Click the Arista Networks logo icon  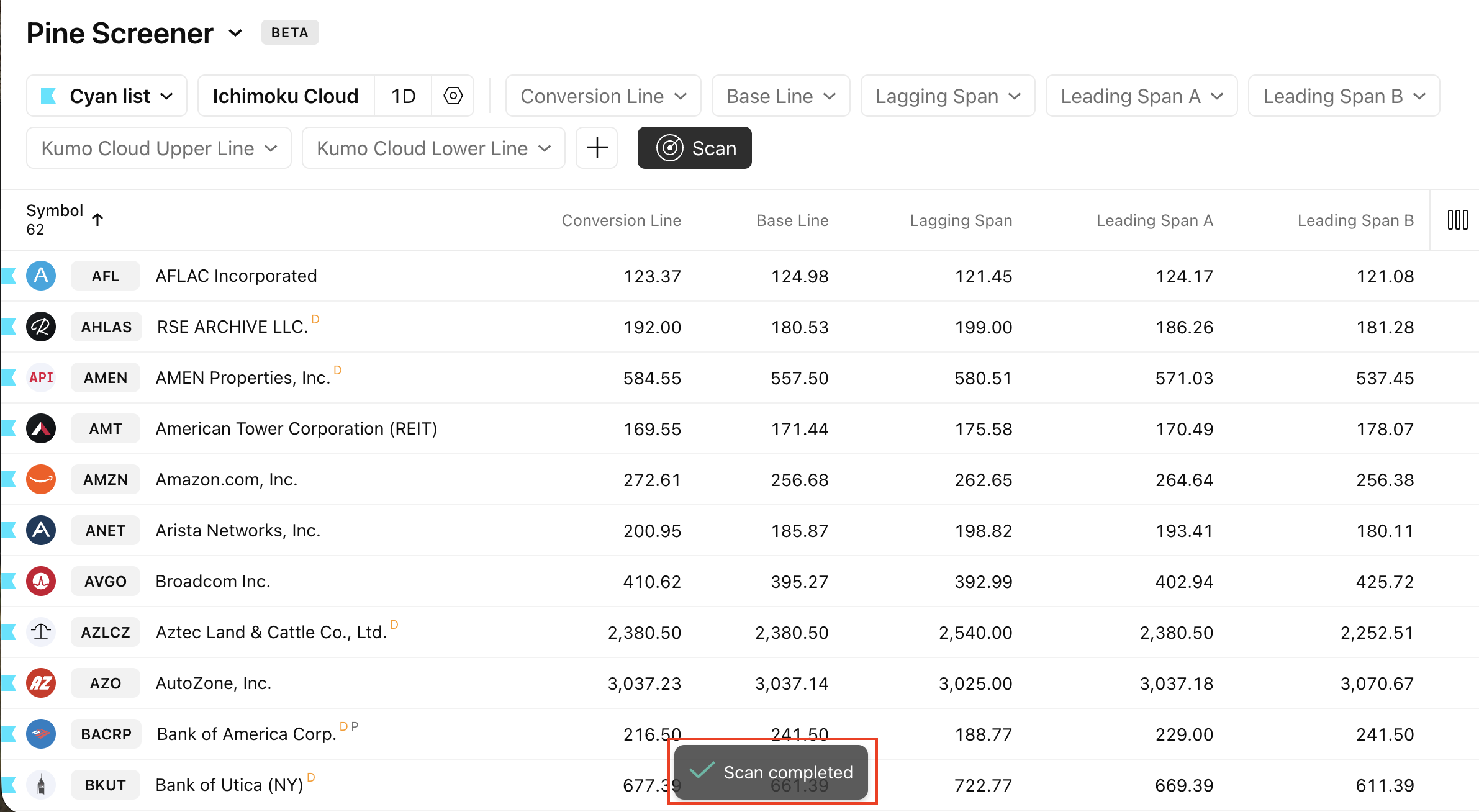(41, 530)
